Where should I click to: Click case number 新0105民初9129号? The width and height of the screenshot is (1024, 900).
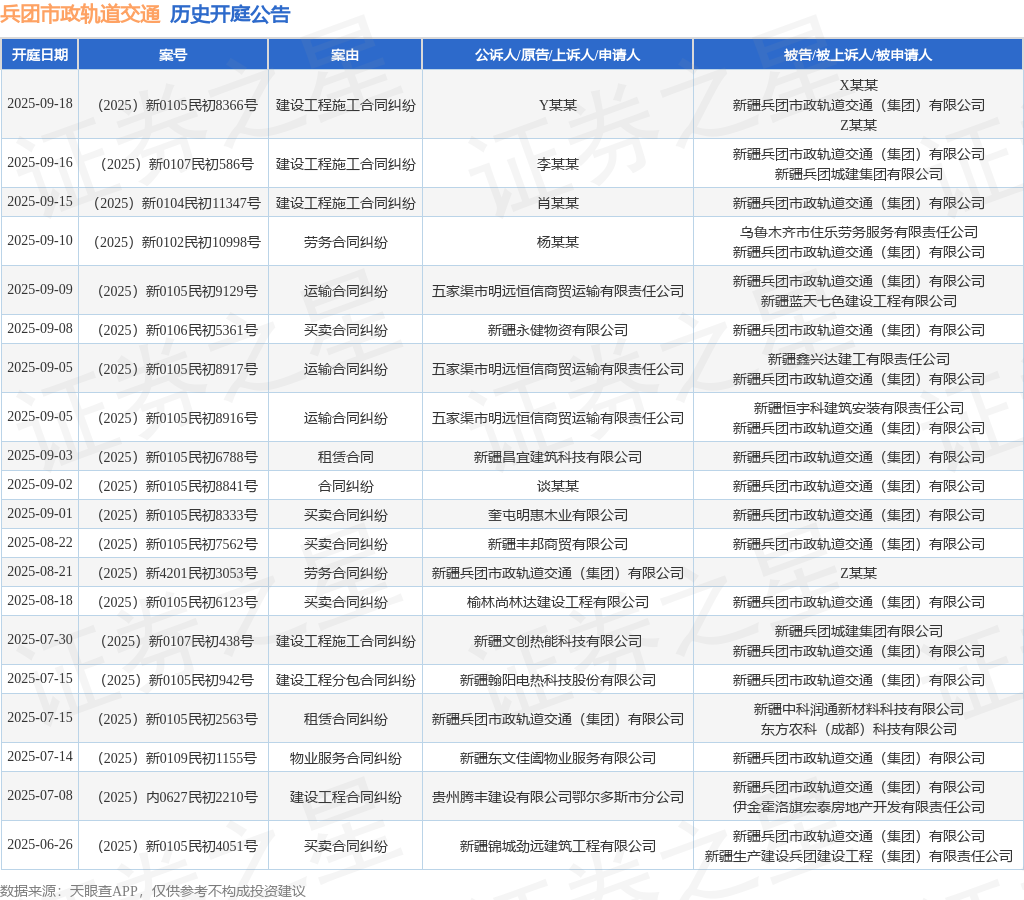(x=178, y=291)
